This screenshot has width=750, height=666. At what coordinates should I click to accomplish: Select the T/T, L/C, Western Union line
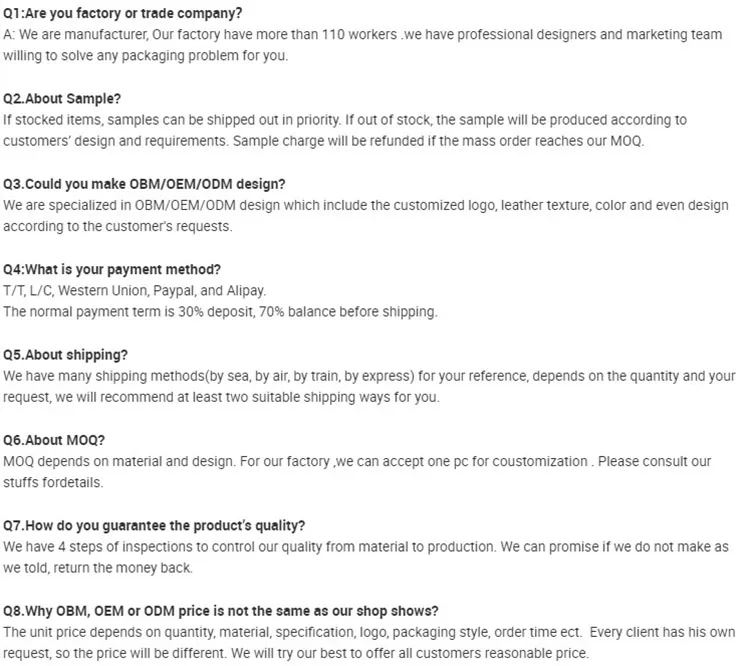[134, 291]
